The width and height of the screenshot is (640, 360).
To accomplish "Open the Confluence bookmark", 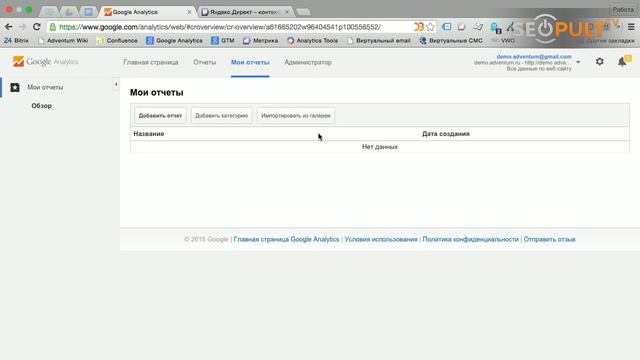I will coord(117,40).
